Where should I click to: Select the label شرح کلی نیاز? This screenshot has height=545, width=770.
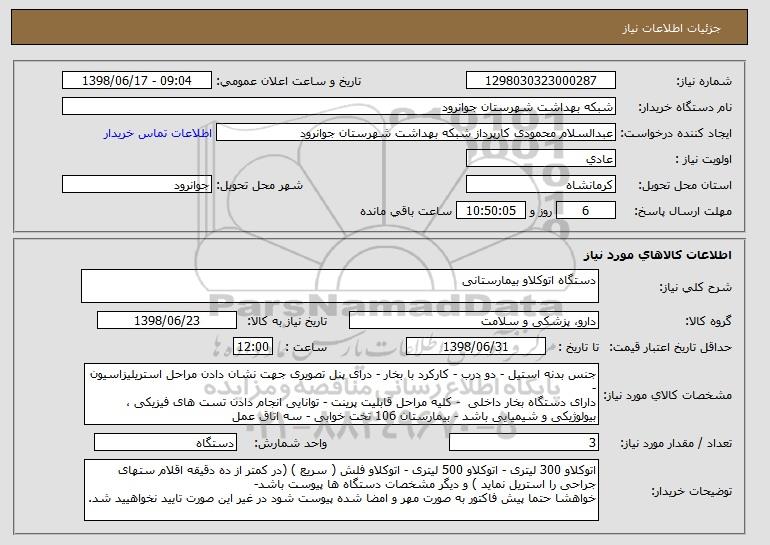pyautogui.click(x=695, y=287)
